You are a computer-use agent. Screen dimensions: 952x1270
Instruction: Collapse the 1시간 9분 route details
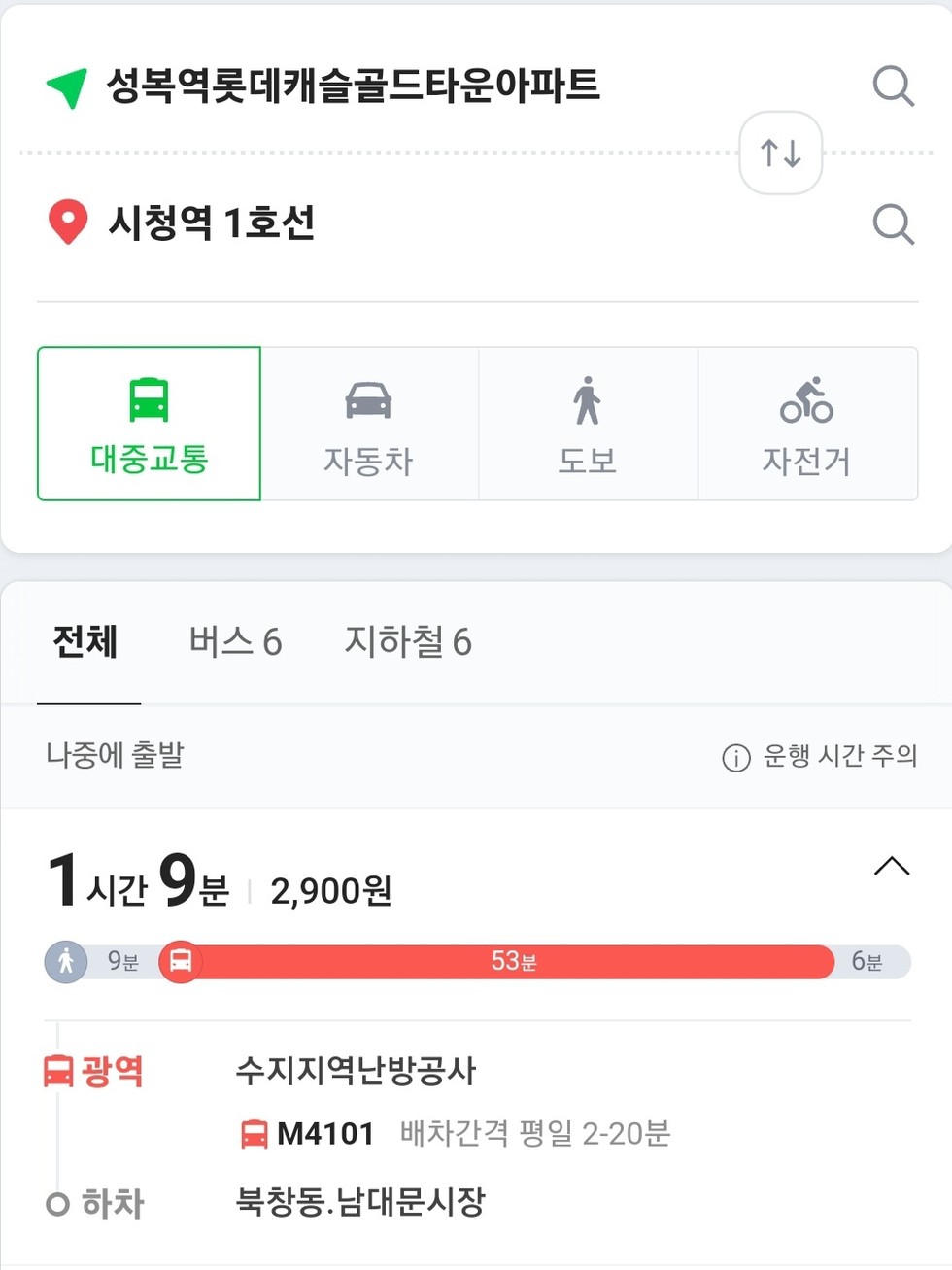tap(892, 866)
